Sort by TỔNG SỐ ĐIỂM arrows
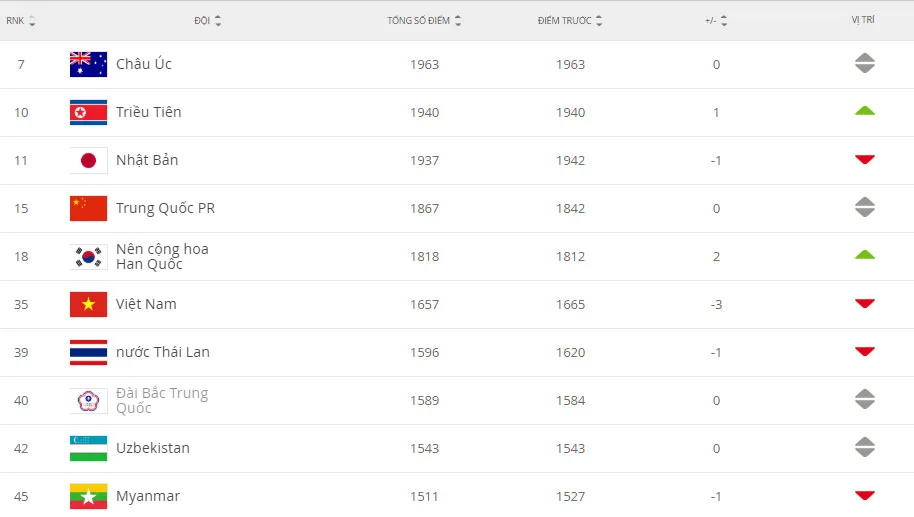 (458, 21)
